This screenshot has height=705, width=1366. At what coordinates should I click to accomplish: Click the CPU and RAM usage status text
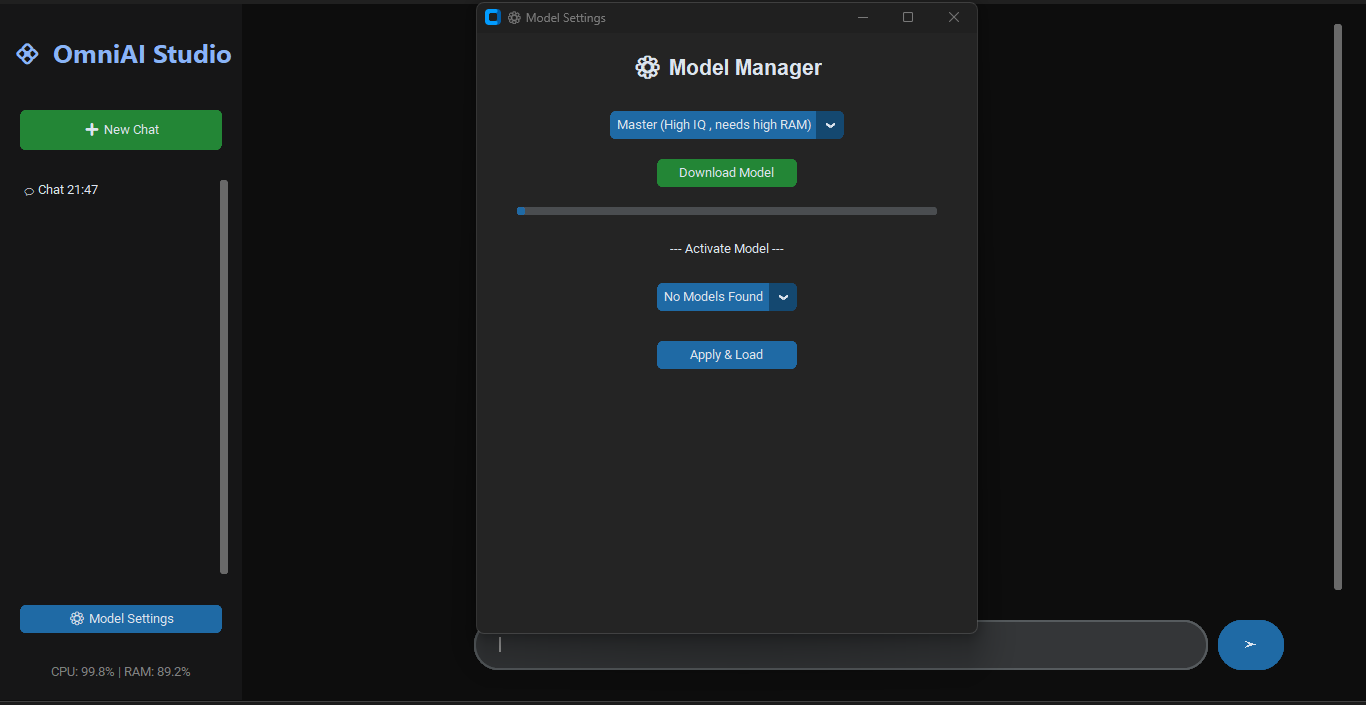121,672
